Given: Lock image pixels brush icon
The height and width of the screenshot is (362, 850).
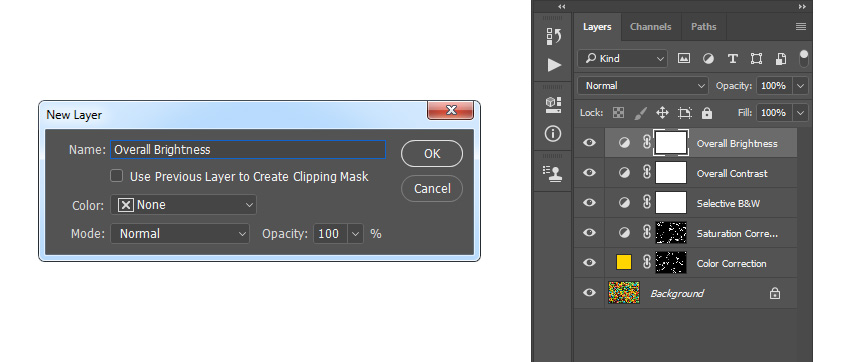Looking at the screenshot, I should tap(640, 113).
